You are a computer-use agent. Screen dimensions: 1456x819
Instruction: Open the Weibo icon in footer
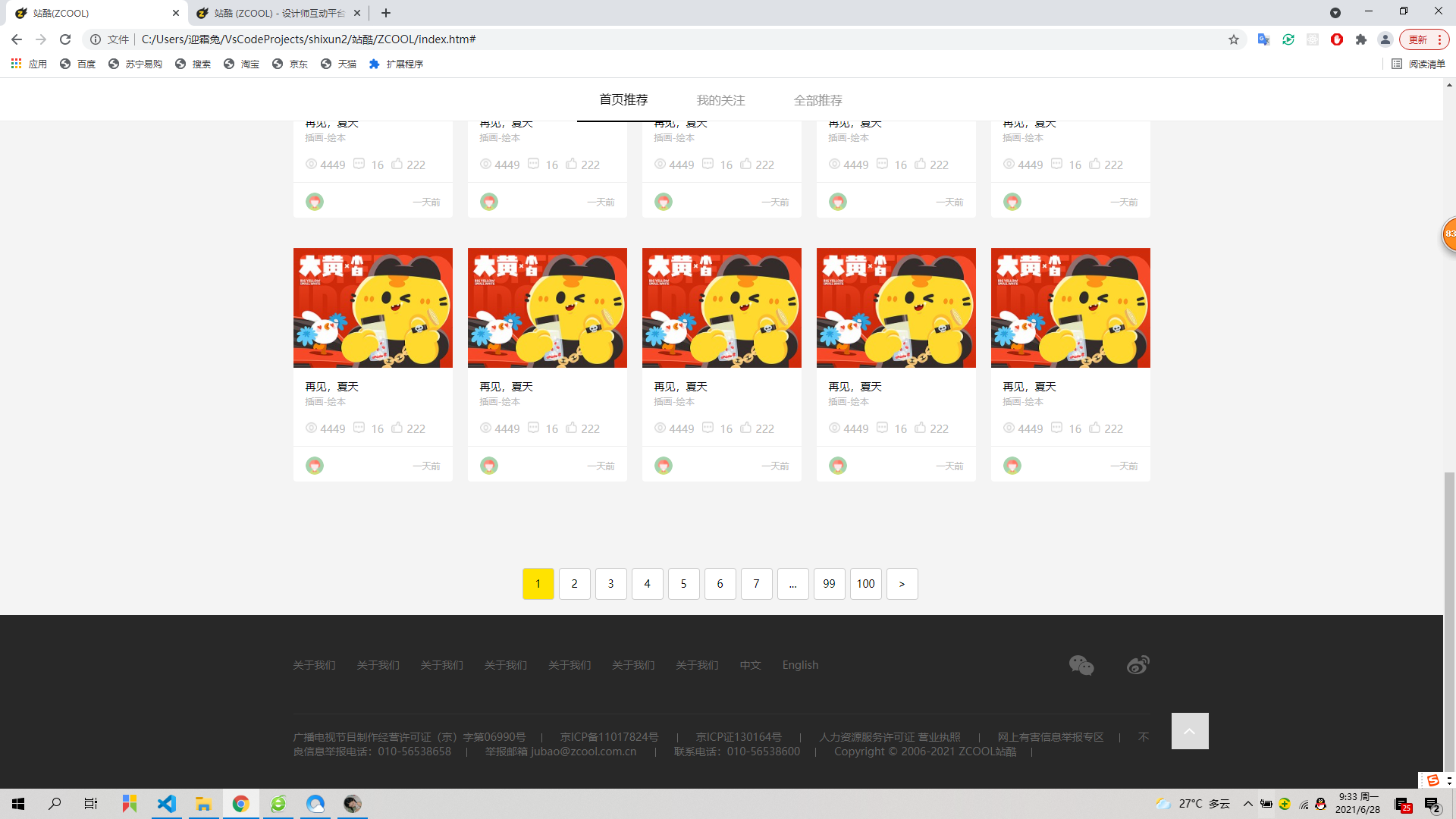(x=1137, y=665)
